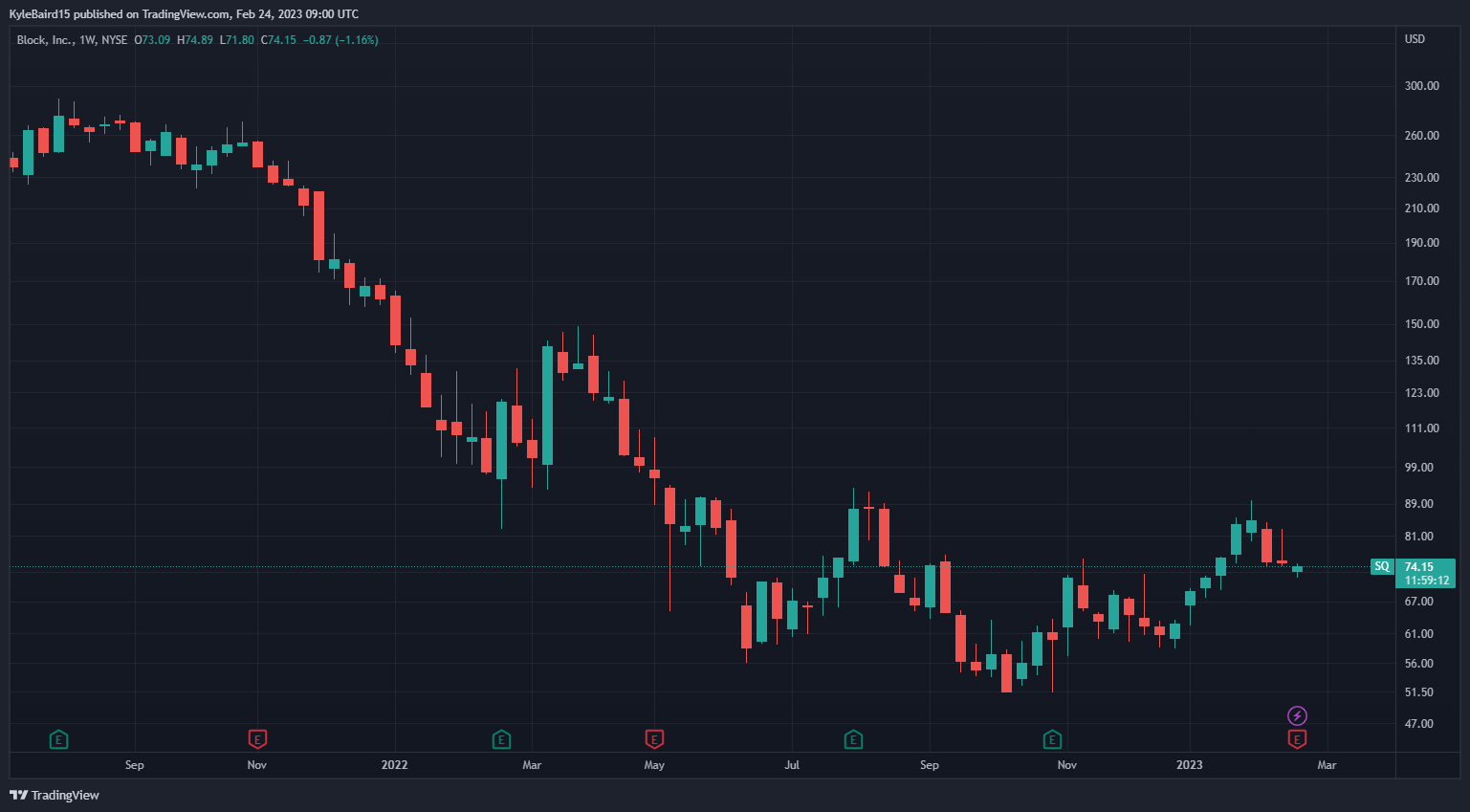Select the red earnings marker above May
The height and width of the screenshot is (812, 1470).
tap(654, 739)
